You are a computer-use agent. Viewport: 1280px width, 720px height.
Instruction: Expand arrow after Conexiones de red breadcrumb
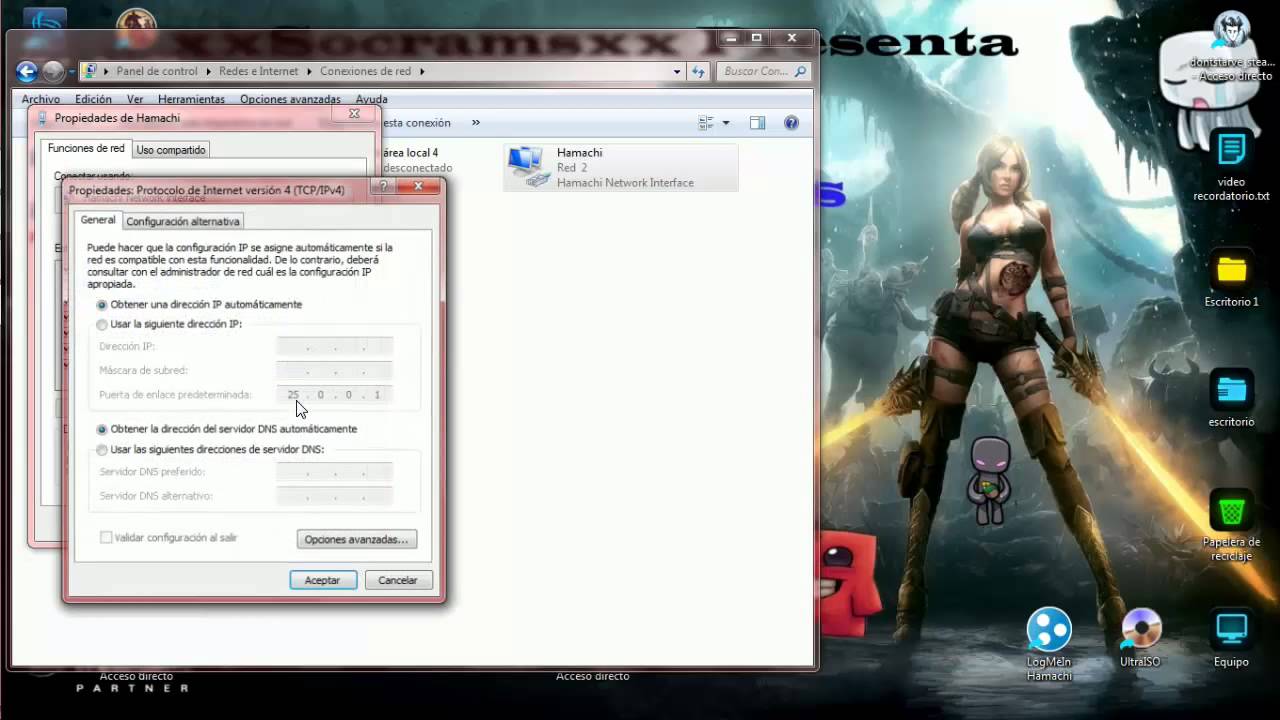(x=422, y=71)
